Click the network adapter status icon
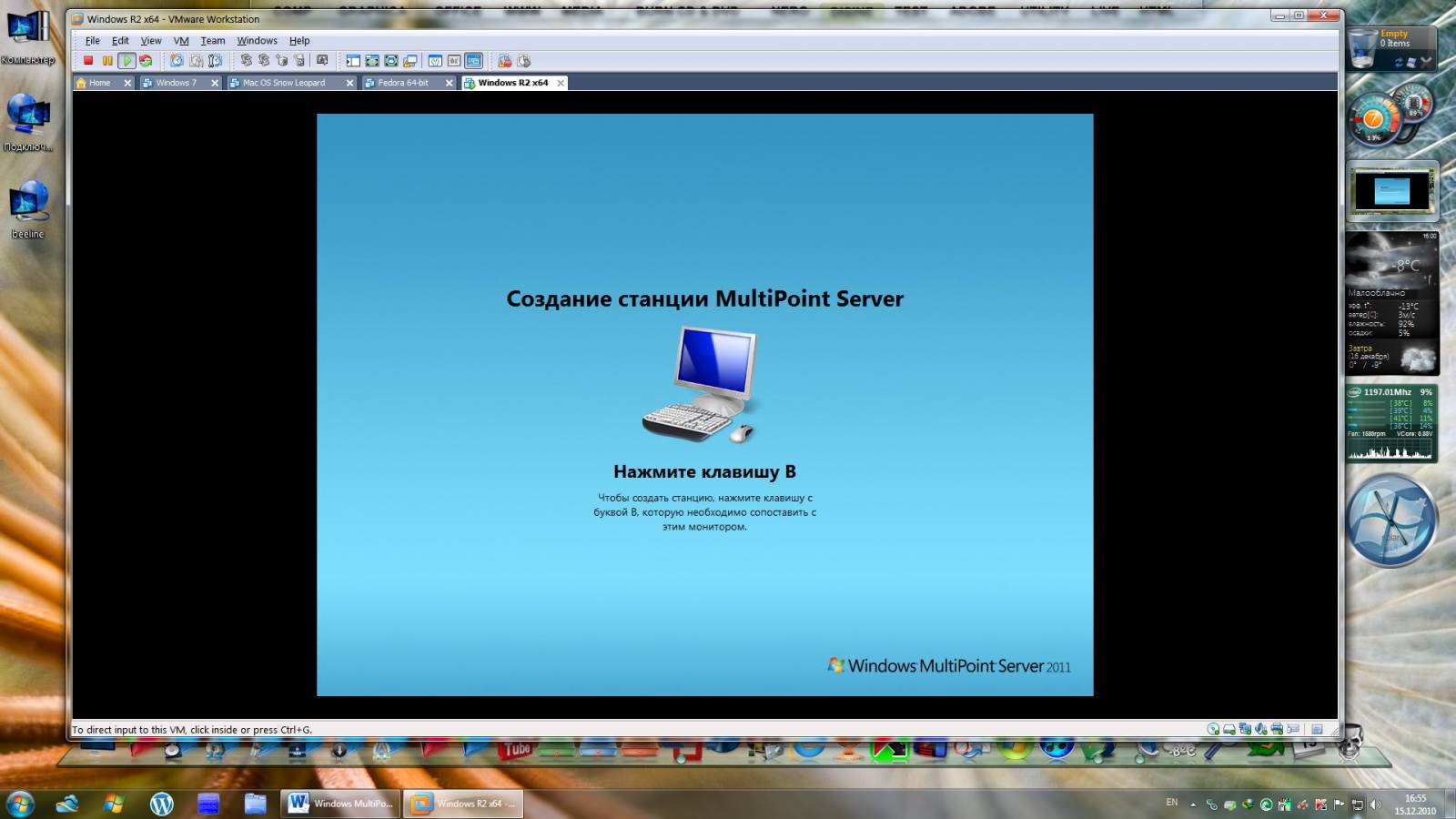Image resolution: width=1456 pixels, height=819 pixels. (1245, 729)
